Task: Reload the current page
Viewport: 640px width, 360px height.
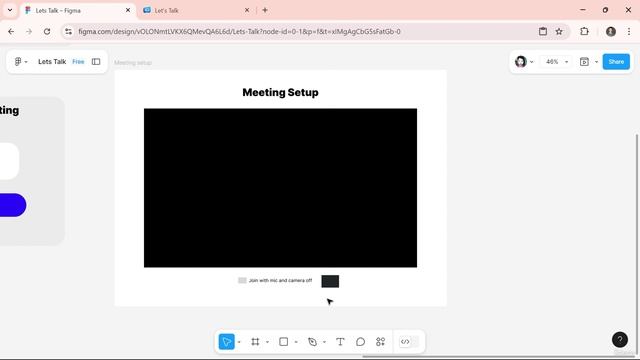Action: coord(47,31)
